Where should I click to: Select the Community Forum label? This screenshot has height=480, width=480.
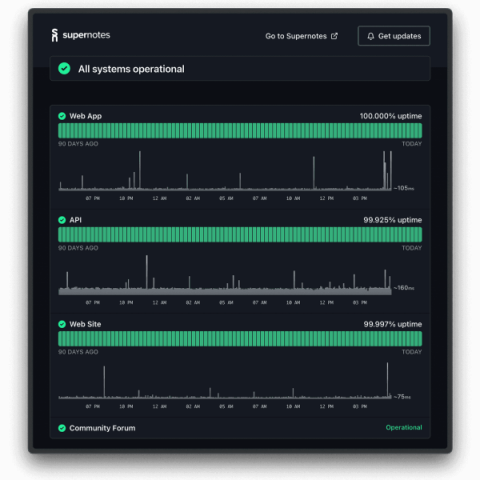tap(102, 428)
